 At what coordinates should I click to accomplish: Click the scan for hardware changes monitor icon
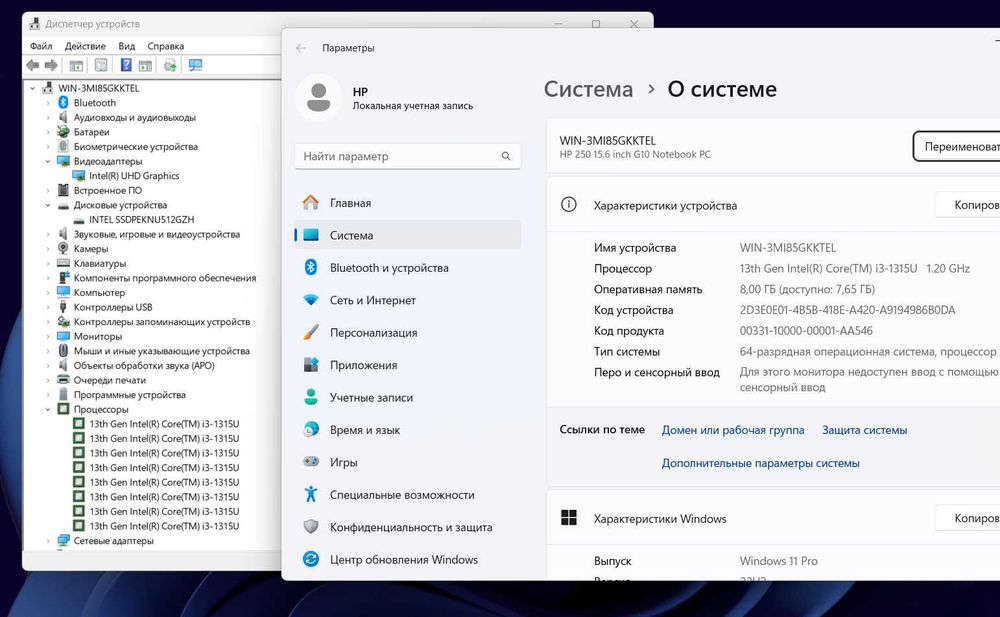pyautogui.click(x=196, y=65)
